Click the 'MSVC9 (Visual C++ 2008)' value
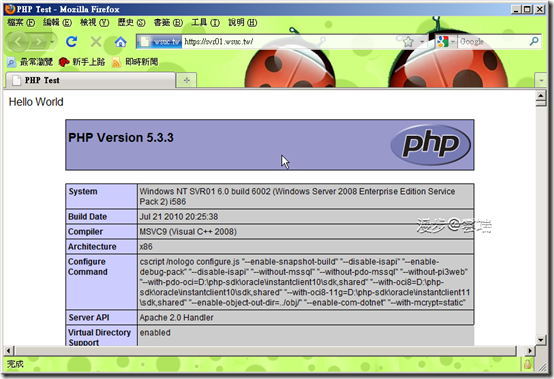 point(188,232)
